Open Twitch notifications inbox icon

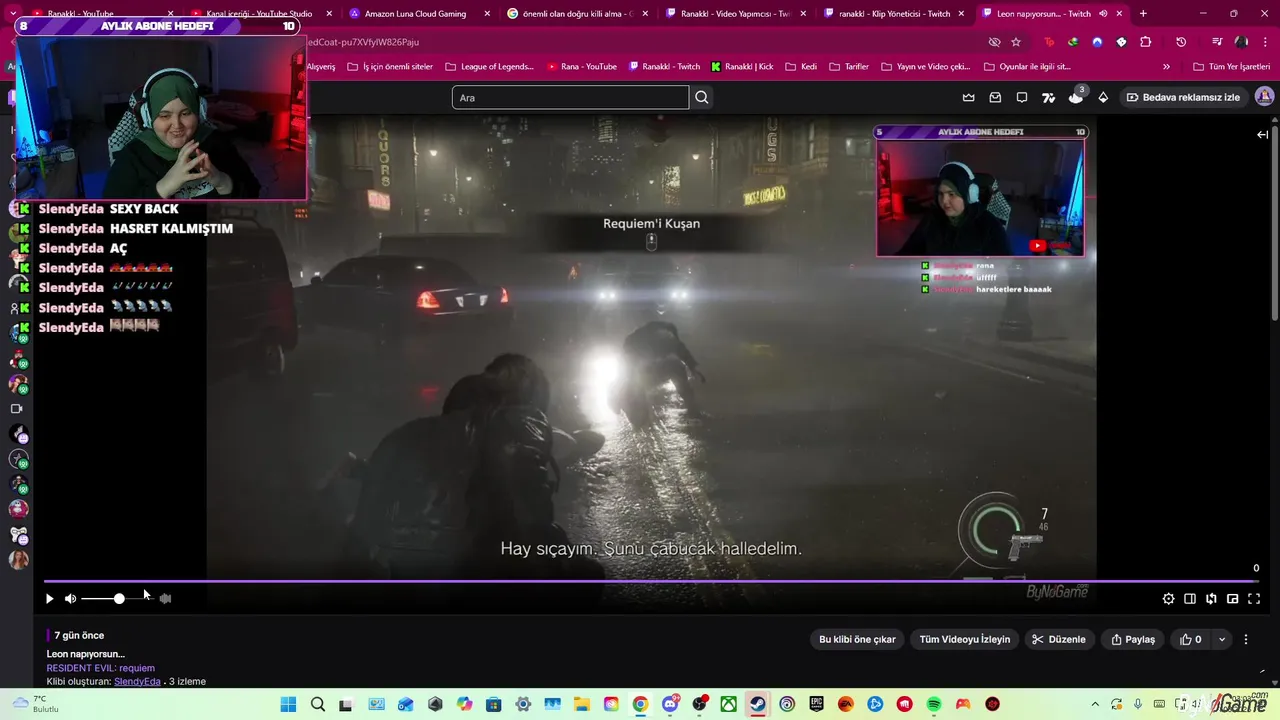point(995,97)
